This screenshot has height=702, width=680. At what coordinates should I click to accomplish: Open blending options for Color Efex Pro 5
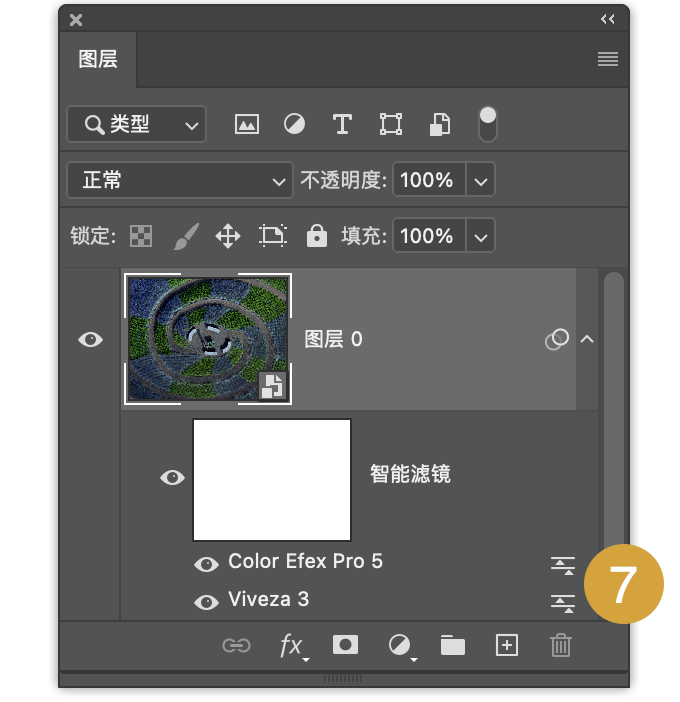click(563, 565)
